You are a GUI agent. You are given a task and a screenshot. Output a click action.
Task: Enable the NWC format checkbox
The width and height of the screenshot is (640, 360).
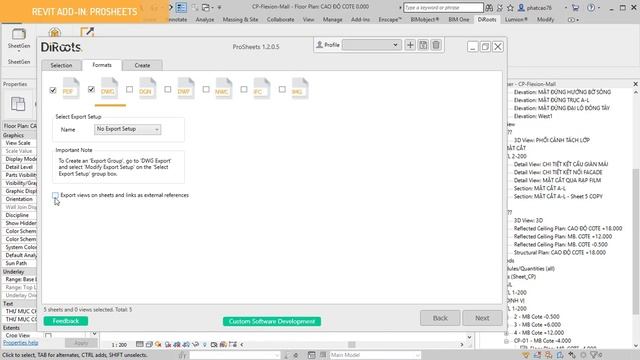pyautogui.click(x=206, y=89)
